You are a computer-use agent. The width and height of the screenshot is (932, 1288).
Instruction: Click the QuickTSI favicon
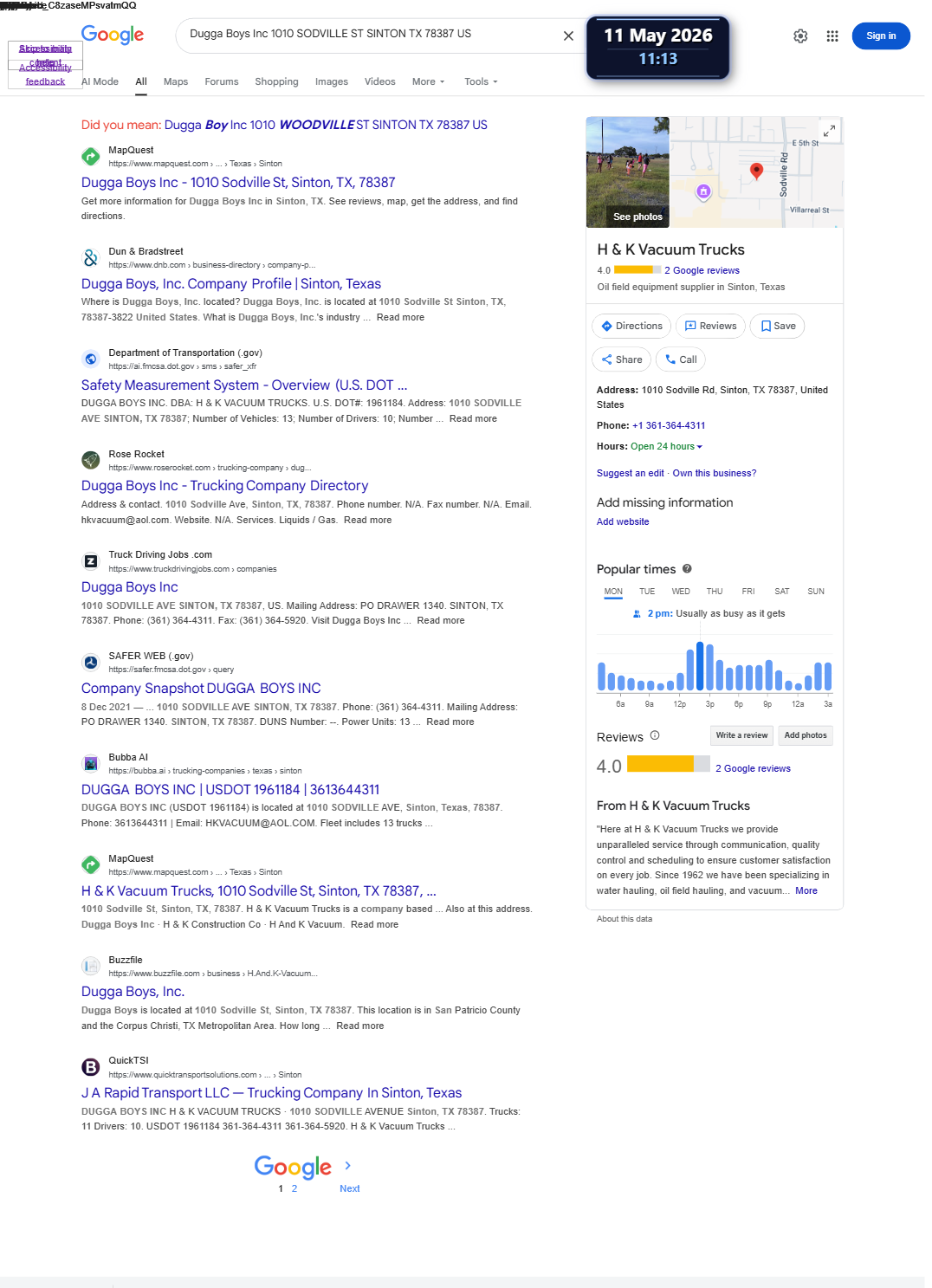click(91, 1067)
